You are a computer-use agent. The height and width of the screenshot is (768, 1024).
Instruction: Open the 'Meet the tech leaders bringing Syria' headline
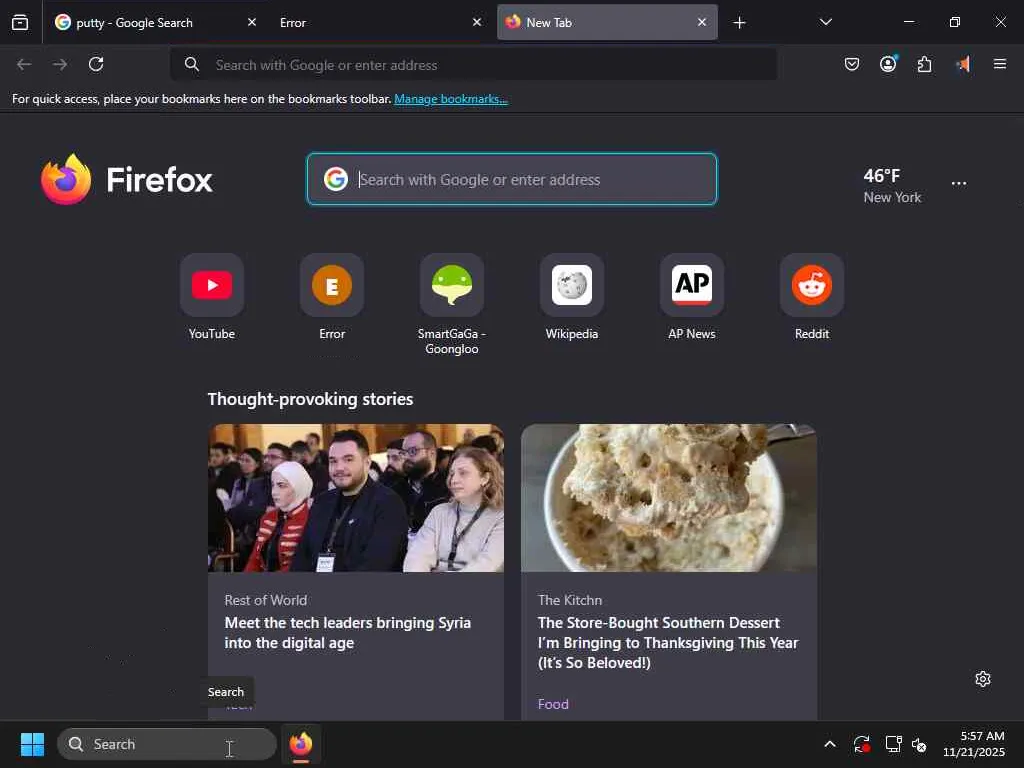(x=347, y=633)
